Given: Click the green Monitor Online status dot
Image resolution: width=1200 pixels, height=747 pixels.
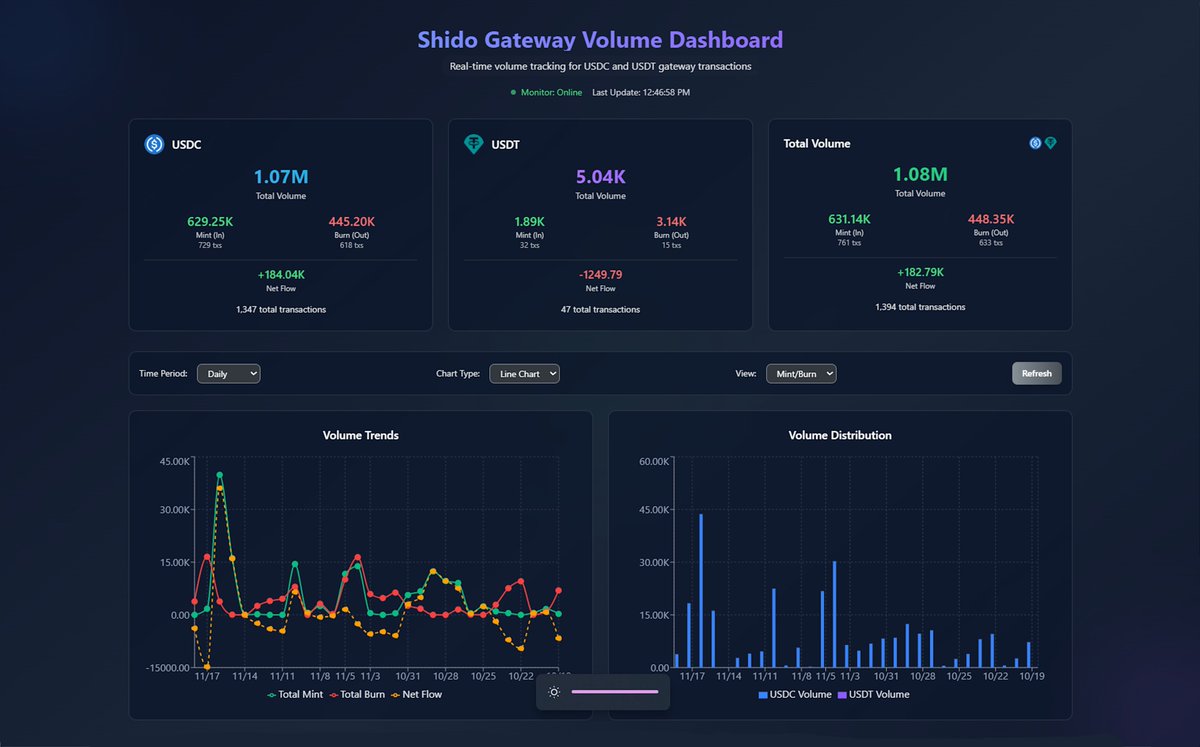Looking at the screenshot, I should tap(513, 91).
